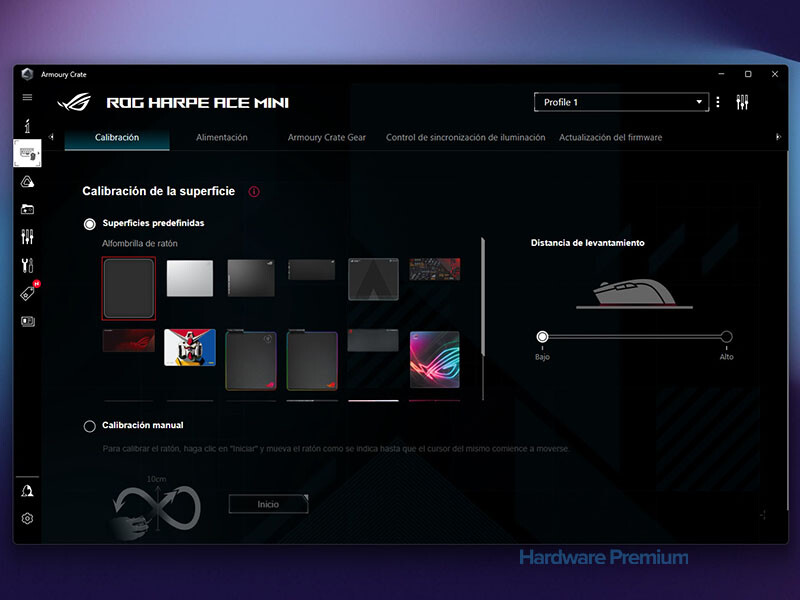
Task: Select the dark red ROG mouse pad thumbnail
Action: (x=129, y=341)
